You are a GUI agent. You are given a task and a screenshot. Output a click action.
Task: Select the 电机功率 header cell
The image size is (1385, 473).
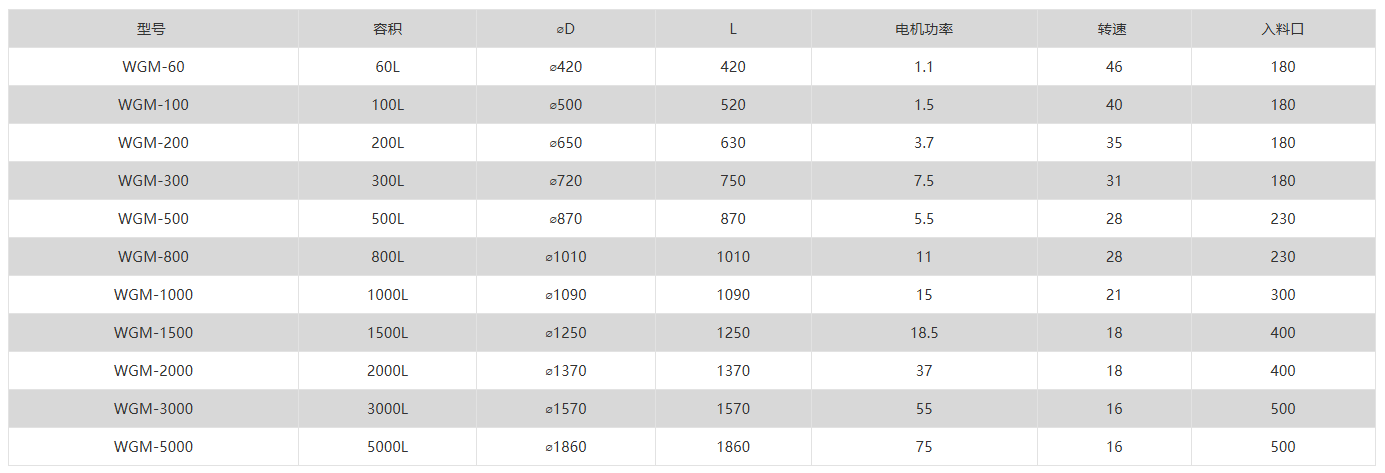[x=923, y=29]
